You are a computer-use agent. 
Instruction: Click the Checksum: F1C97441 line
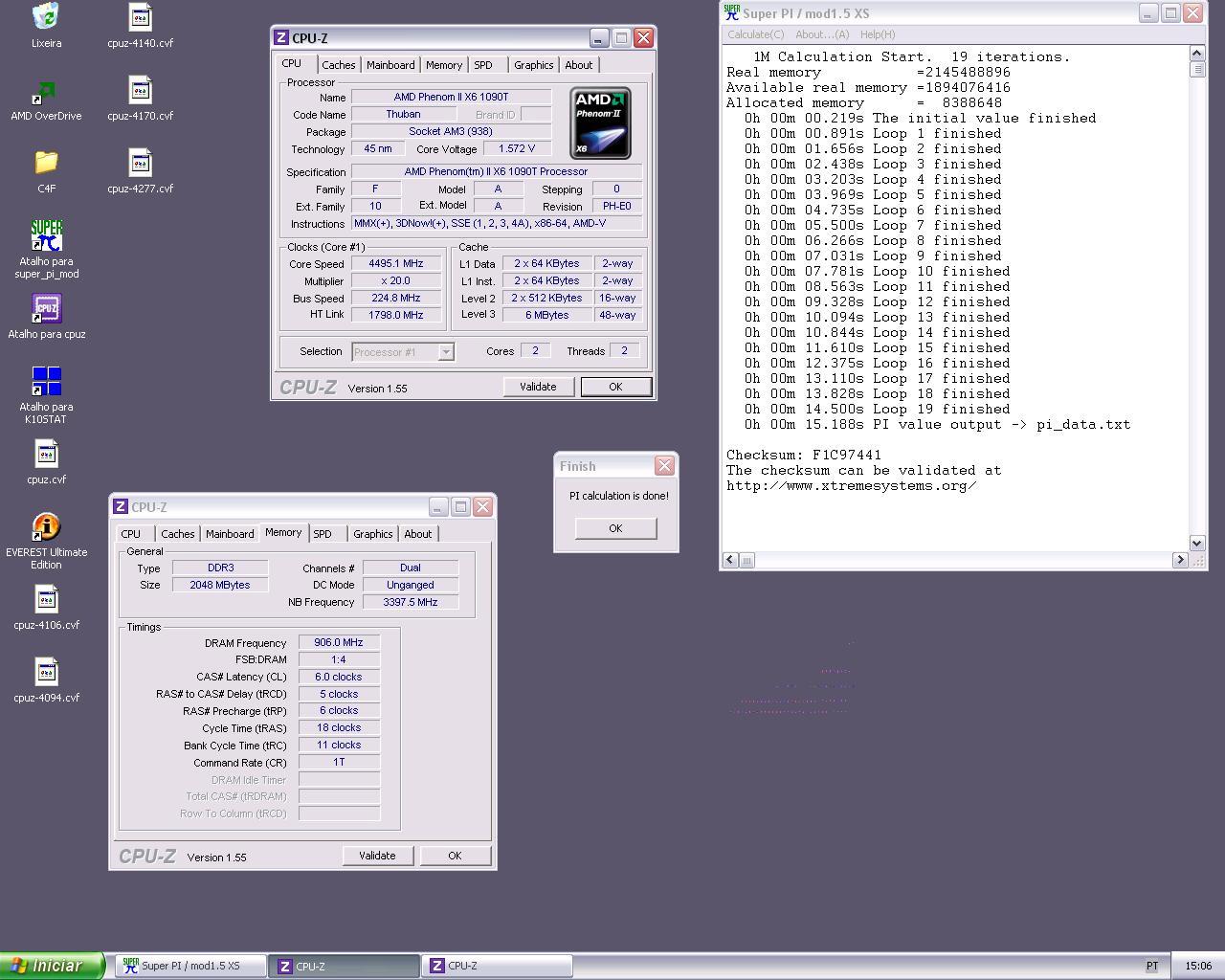point(804,455)
